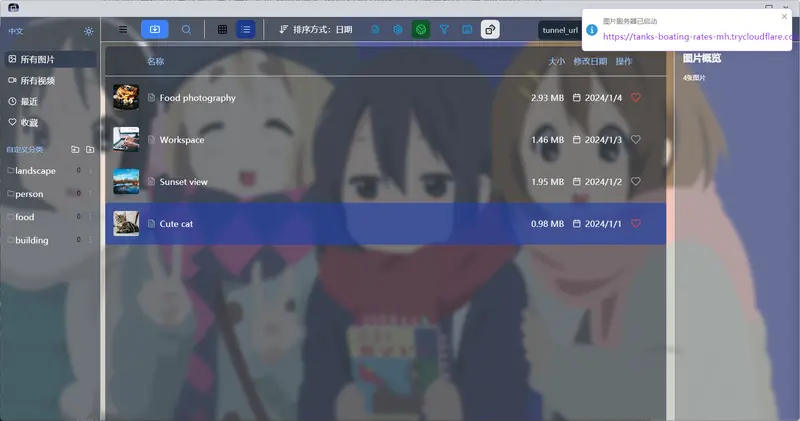
Task: Click the 2024/1/4 date cell
Action: [x=603, y=97]
